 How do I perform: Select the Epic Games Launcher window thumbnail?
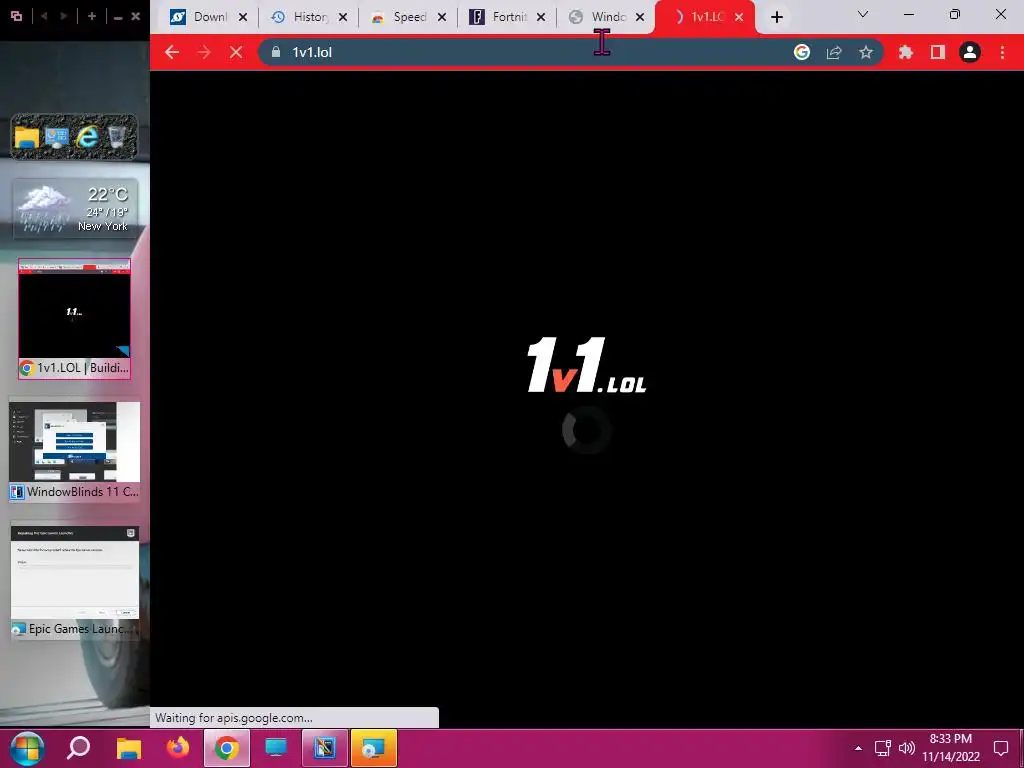[74, 581]
